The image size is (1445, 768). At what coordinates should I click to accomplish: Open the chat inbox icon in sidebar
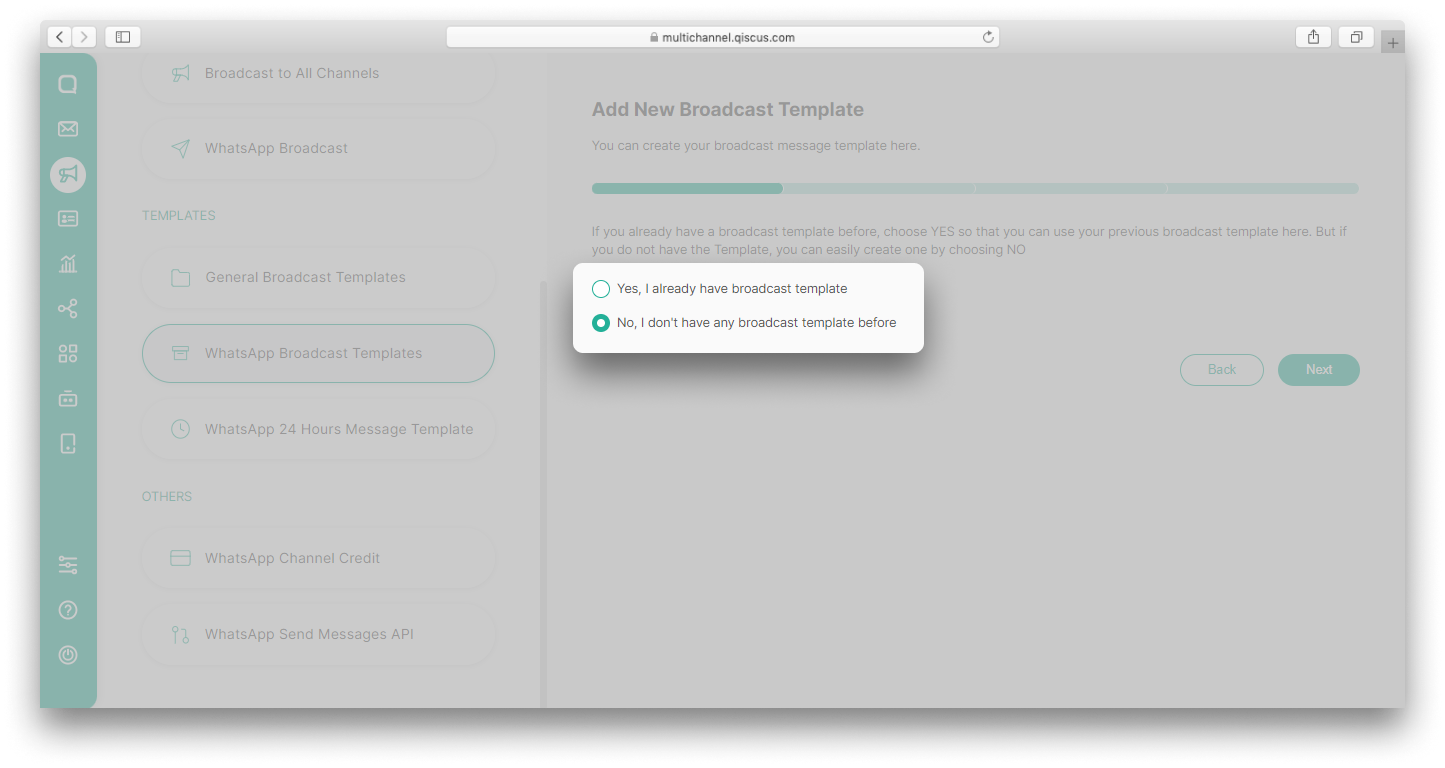pos(68,84)
